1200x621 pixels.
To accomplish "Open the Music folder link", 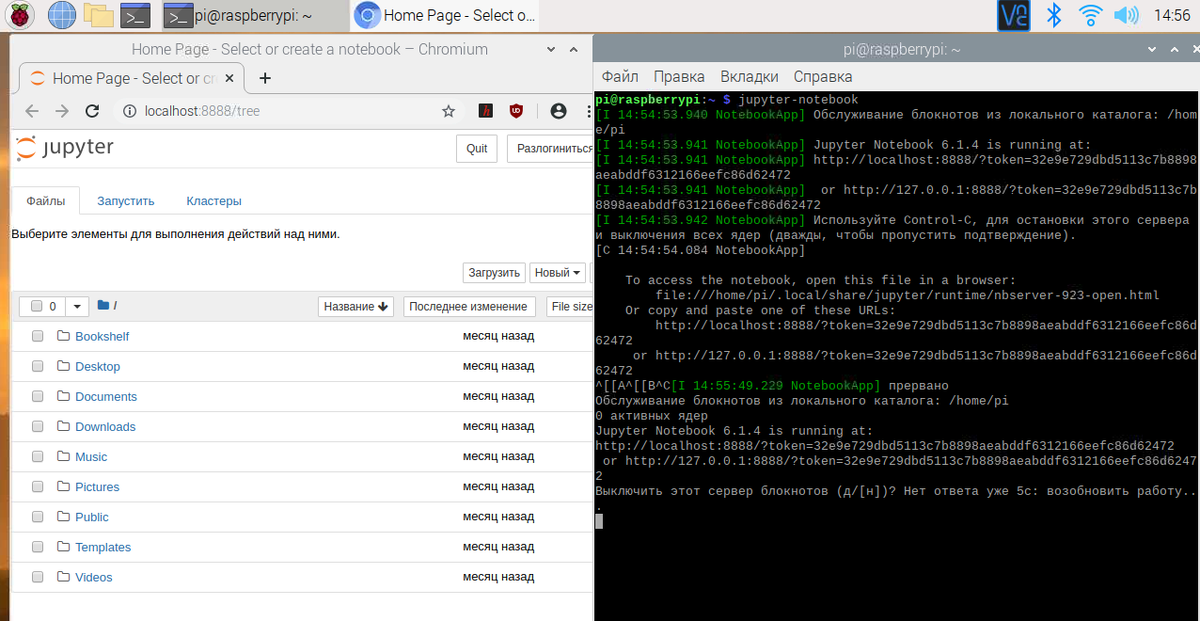I will [x=91, y=456].
